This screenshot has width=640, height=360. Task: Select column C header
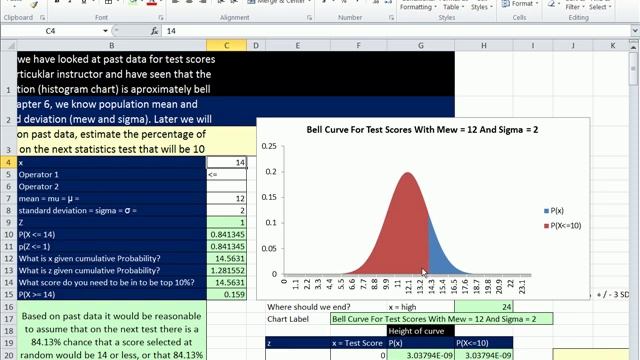227,45
